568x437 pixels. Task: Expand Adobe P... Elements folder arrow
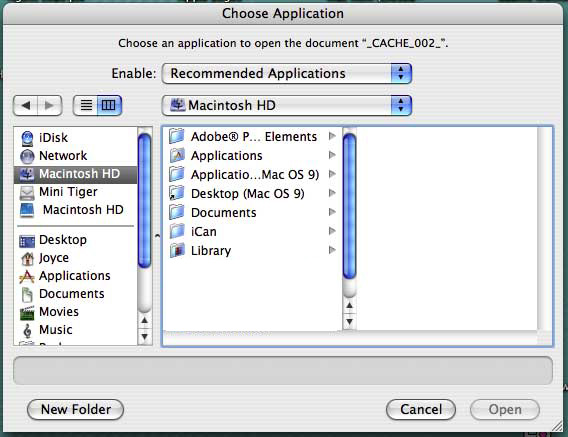point(332,136)
